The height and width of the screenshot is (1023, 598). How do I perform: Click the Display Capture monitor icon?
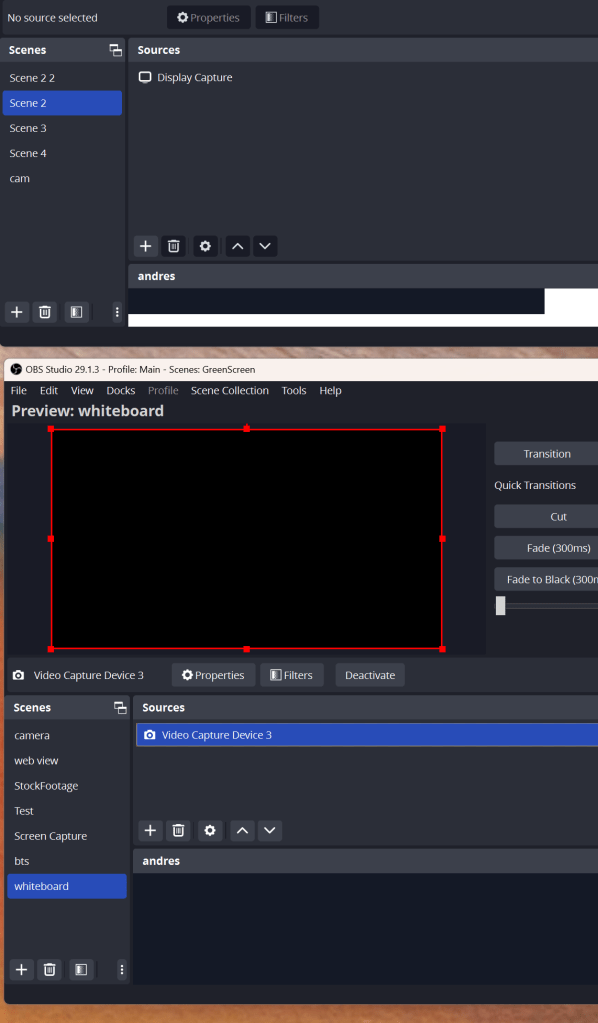pos(145,77)
